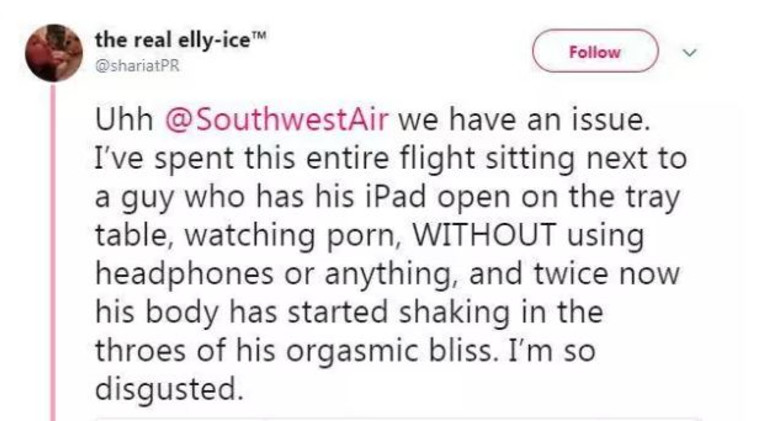Click the tweet author's profile avatar
The height and width of the screenshot is (421, 758).
(x=53, y=53)
